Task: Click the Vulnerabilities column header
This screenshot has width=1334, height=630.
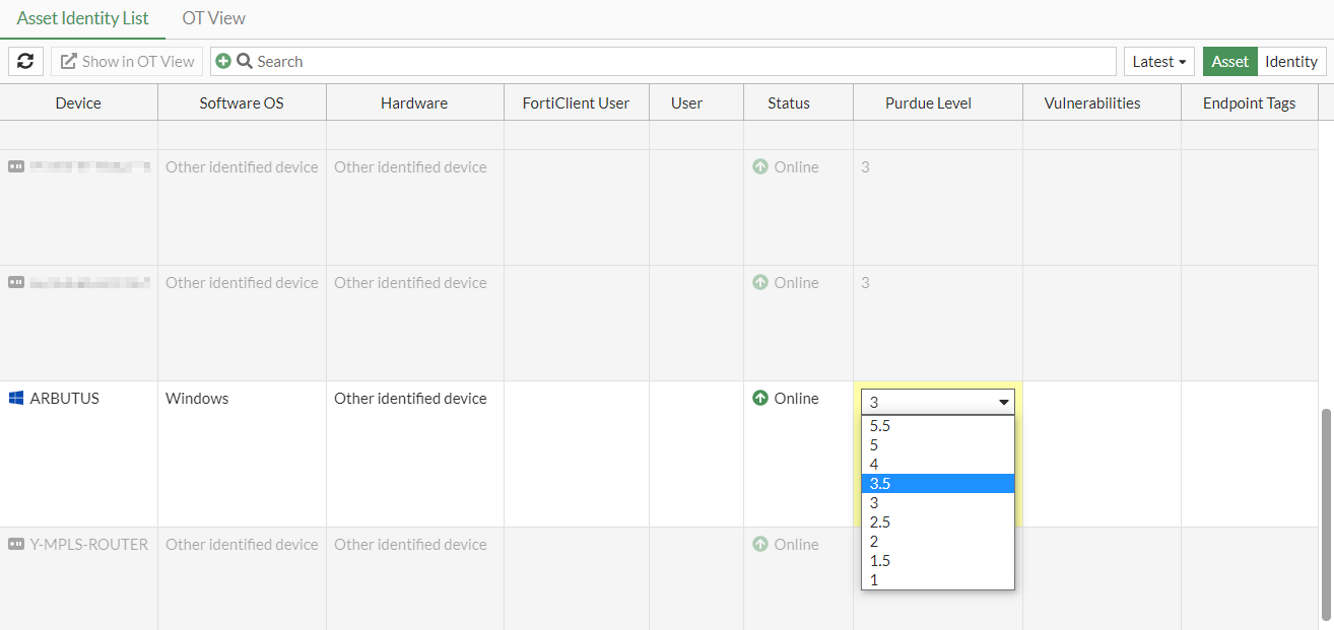Action: (1092, 103)
